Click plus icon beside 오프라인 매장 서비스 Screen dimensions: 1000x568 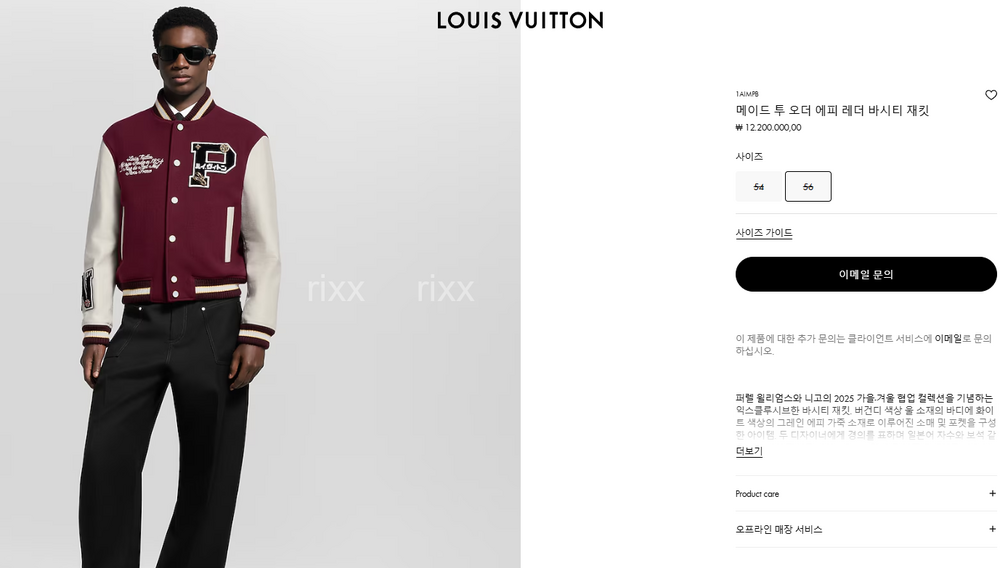coord(992,529)
